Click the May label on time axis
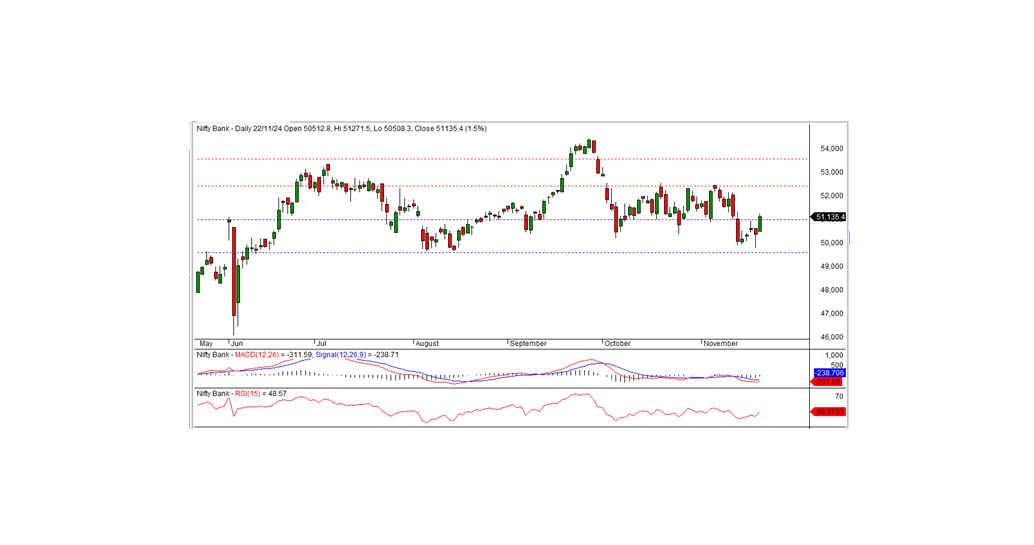The image size is (1034, 545). [206, 344]
